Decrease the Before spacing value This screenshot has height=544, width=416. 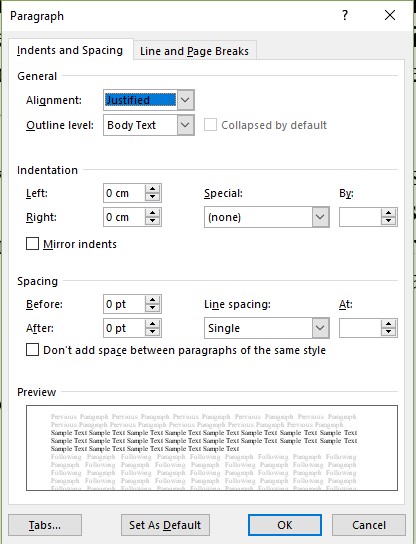tap(152, 308)
